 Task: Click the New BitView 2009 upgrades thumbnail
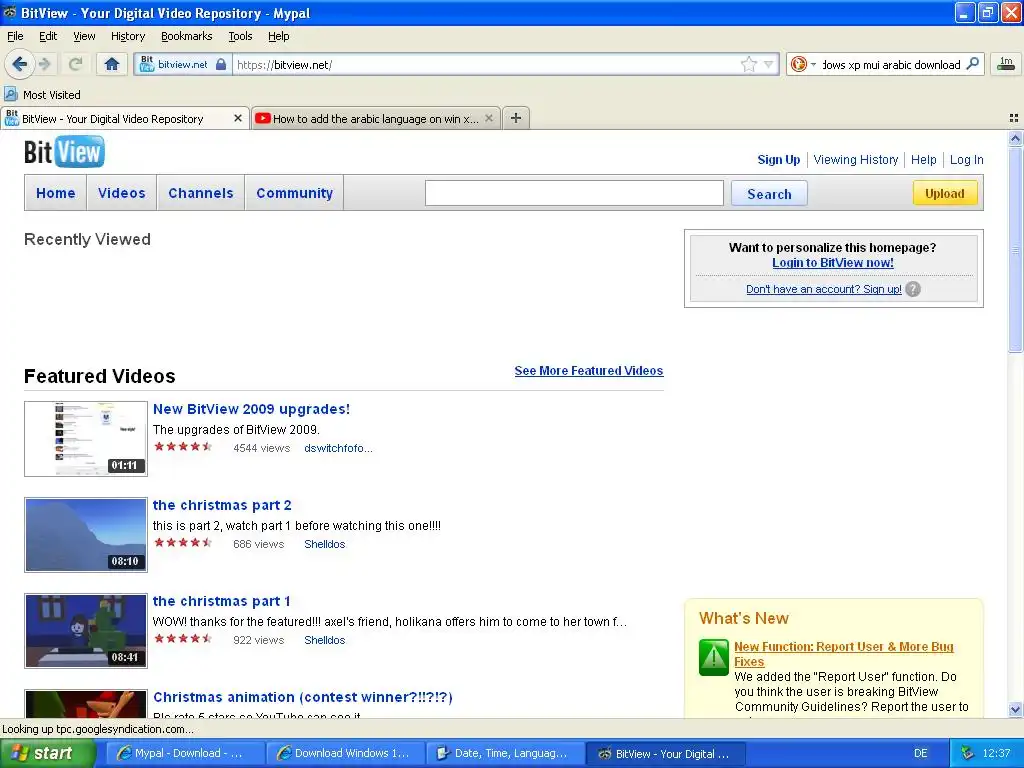(x=86, y=439)
